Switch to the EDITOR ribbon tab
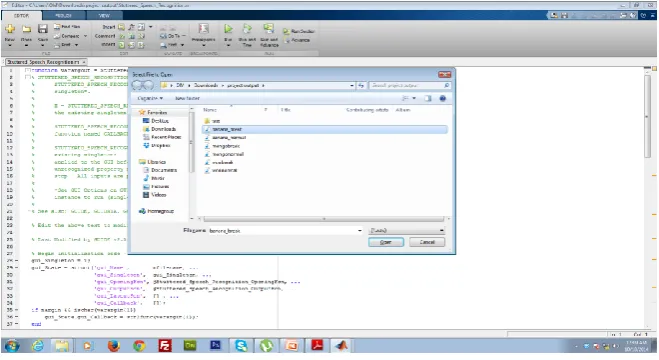Screen dimensions: 659x360 click(21, 16)
